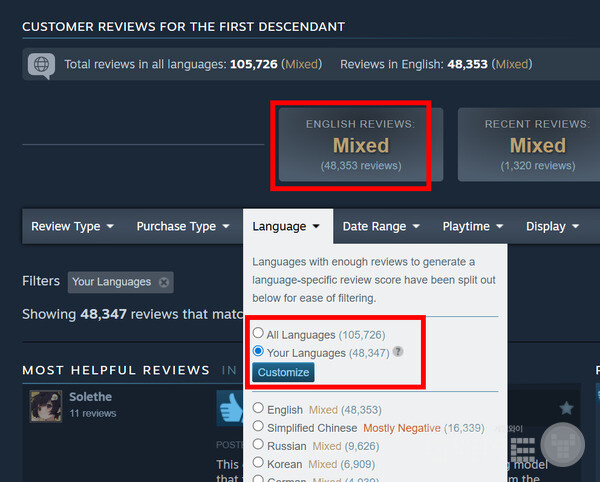Pick the Russian reviews radio button
The width and height of the screenshot is (600, 482).
(x=259, y=445)
